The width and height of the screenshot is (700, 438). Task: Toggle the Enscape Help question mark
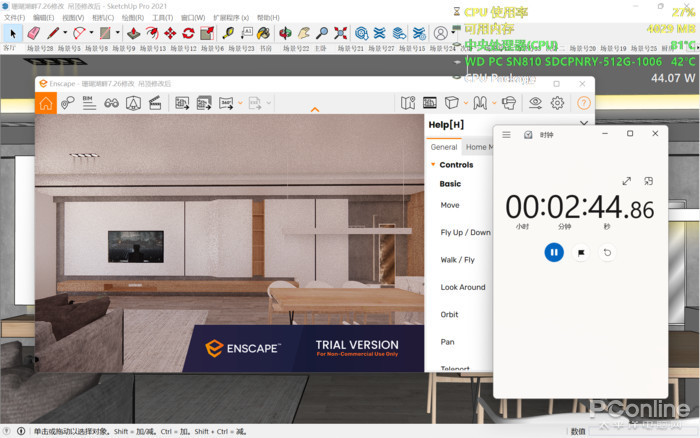[583, 103]
